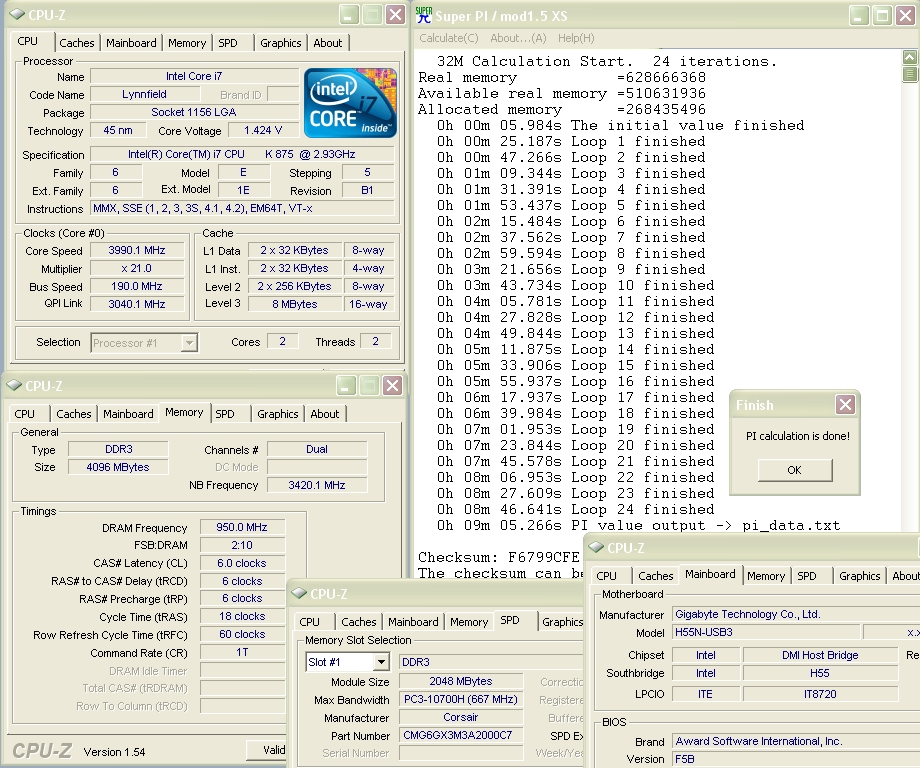Image resolution: width=920 pixels, height=768 pixels.
Task: Click the Package value Socket 1156 LGA
Action: pyautogui.click(x=194, y=112)
